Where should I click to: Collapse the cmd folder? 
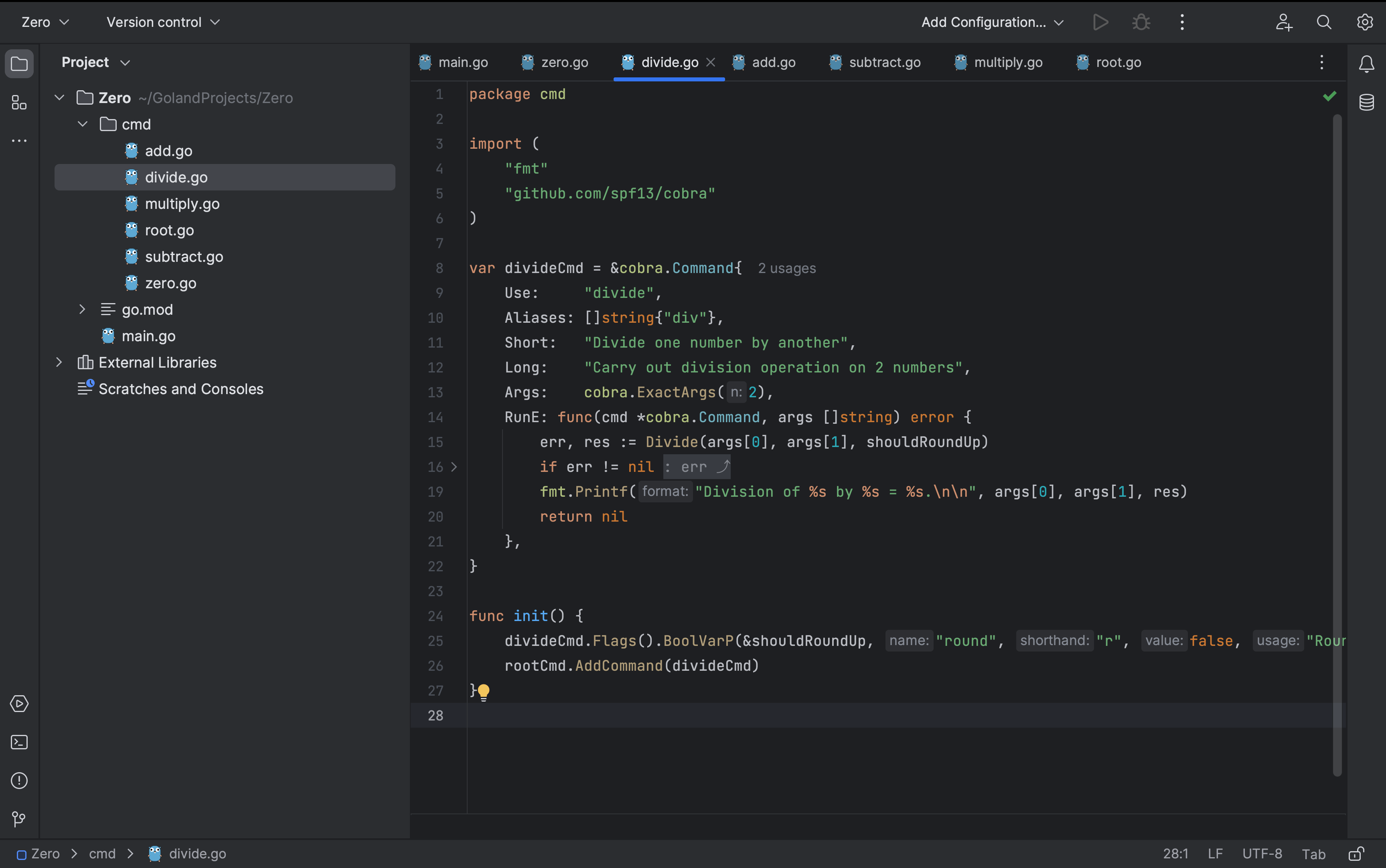[x=83, y=124]
